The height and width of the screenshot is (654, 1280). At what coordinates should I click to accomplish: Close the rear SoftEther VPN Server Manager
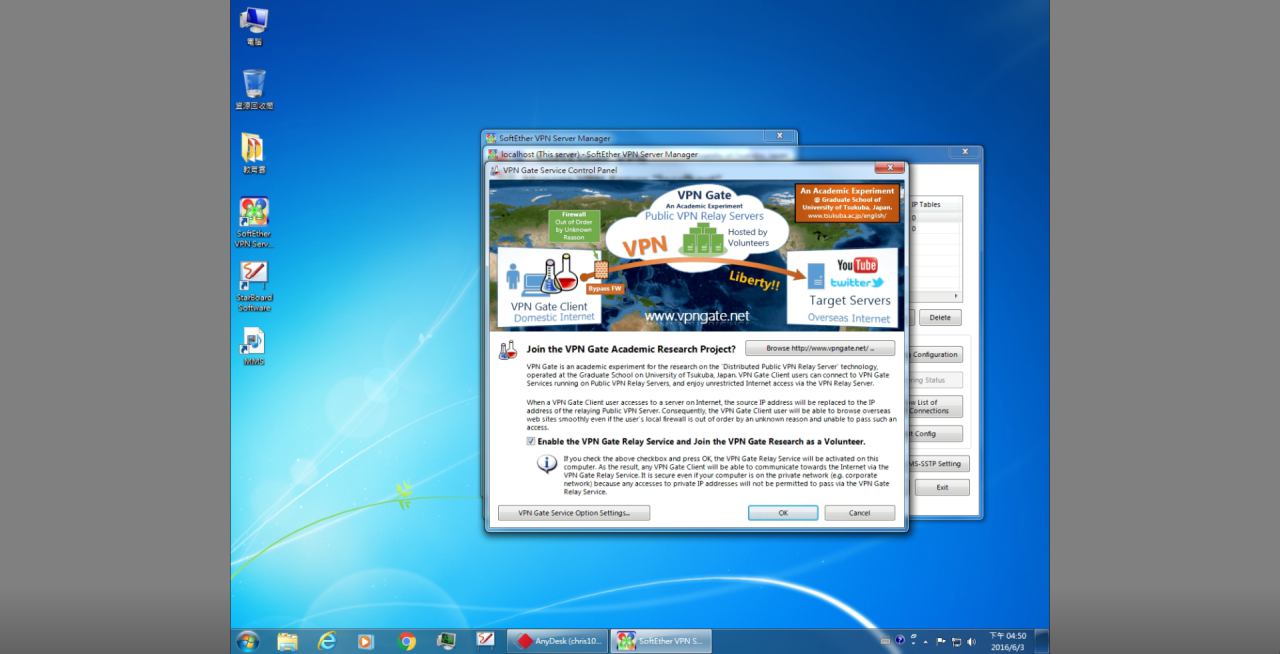779,136
